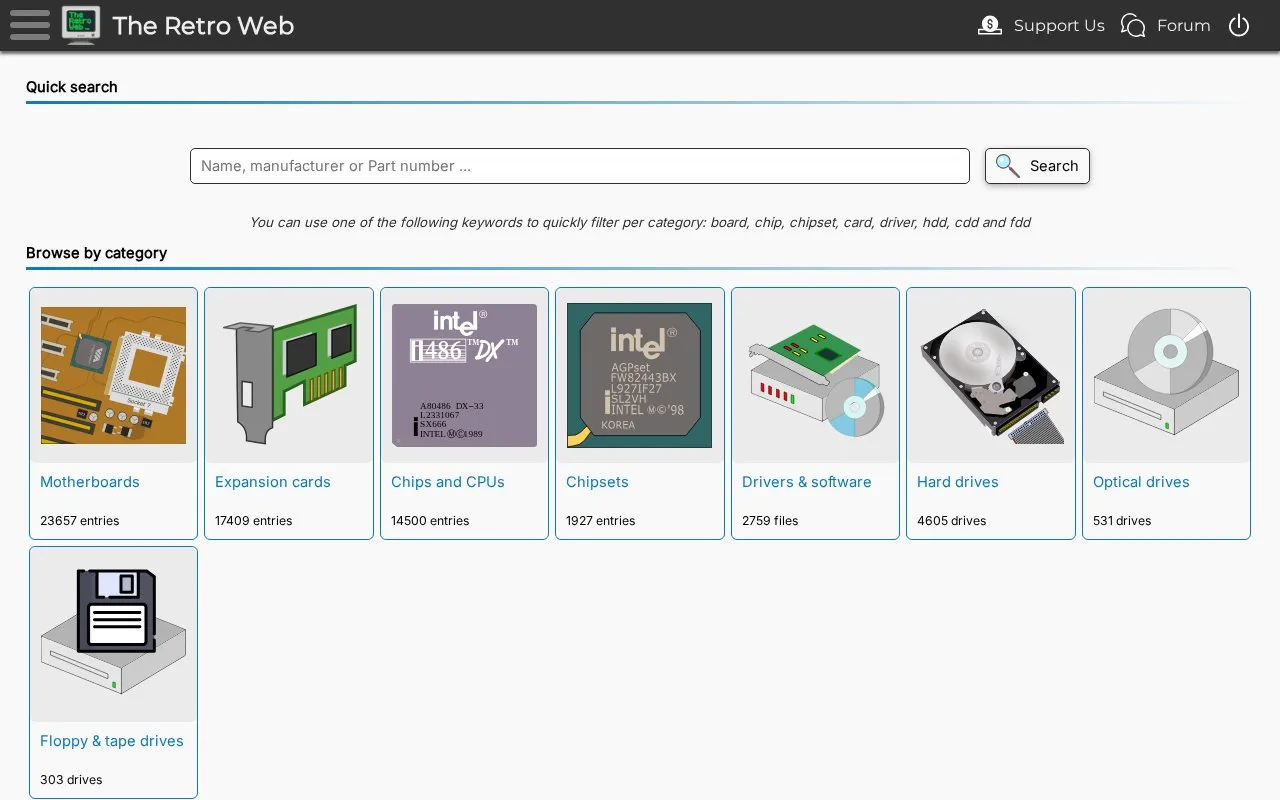Screen dimensions: 1280x800
Task: Open the Motherboards category image
Action: 113,375
